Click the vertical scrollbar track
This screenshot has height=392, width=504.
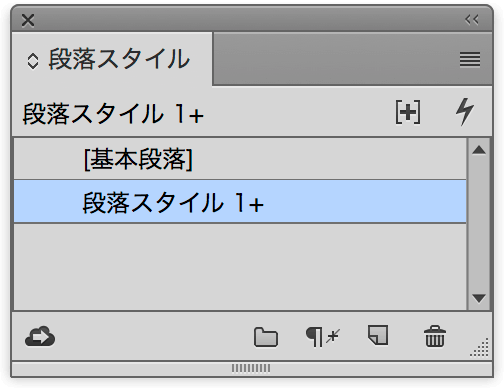click(x=479, y=223)
